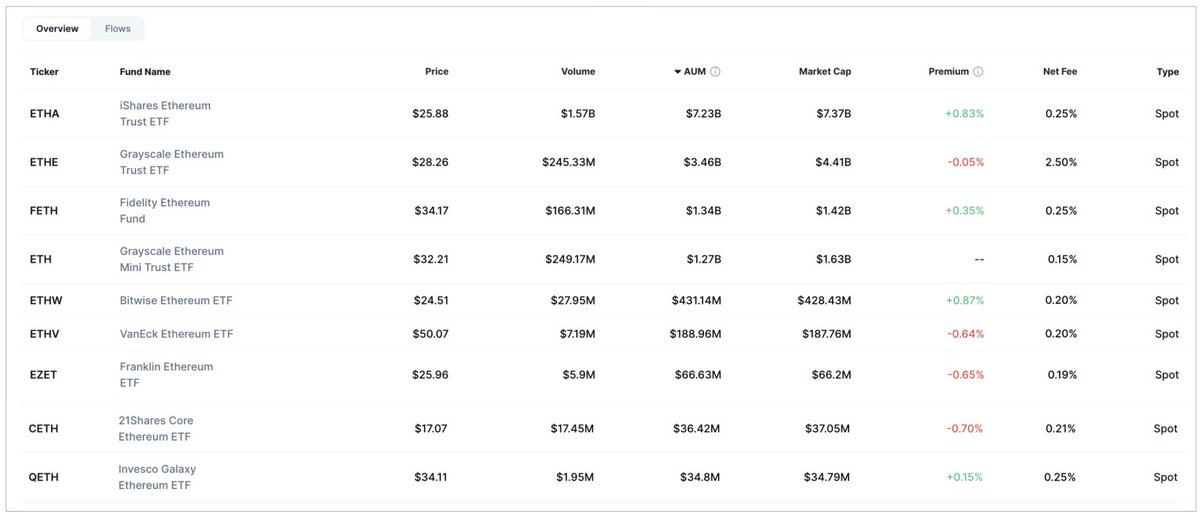Open Invesco Galaxy Ethereum ETF link
This screenshot has width=1200, height=518.
157,477
